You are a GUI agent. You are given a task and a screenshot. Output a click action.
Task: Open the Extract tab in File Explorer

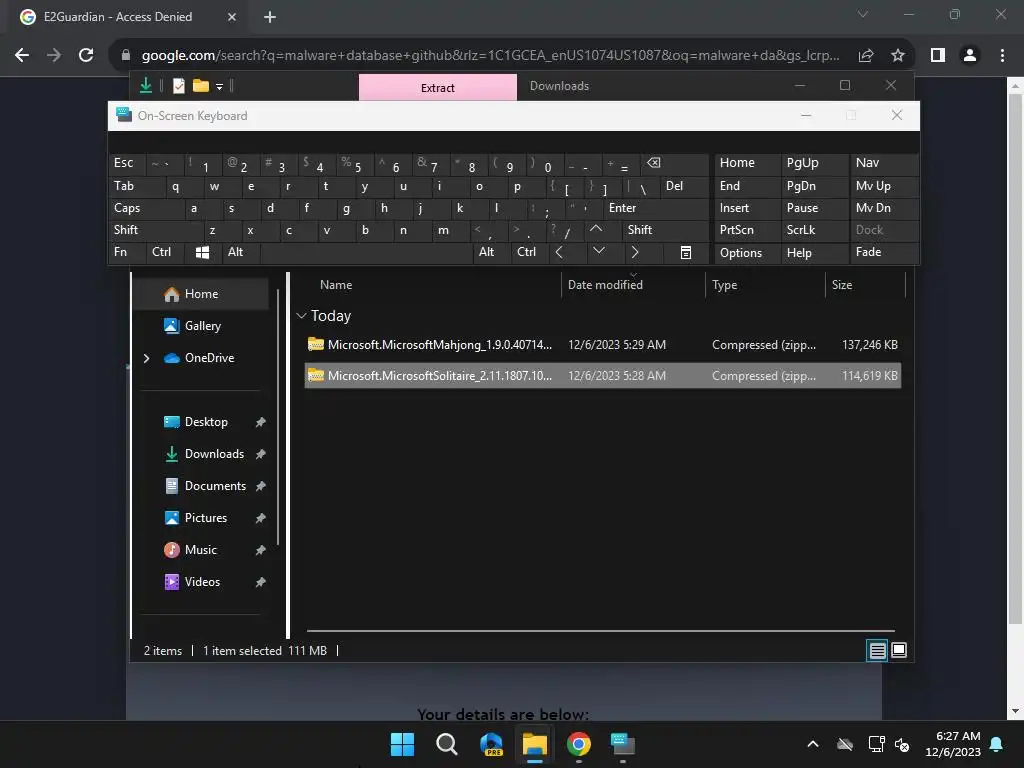[x=438, y=88]
